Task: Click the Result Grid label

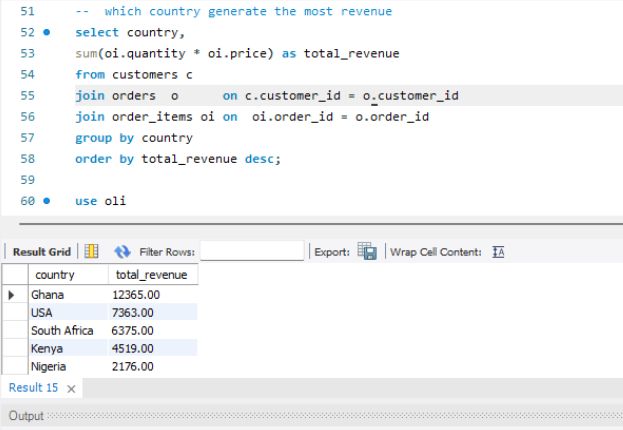Action: (x=42, y=252)
